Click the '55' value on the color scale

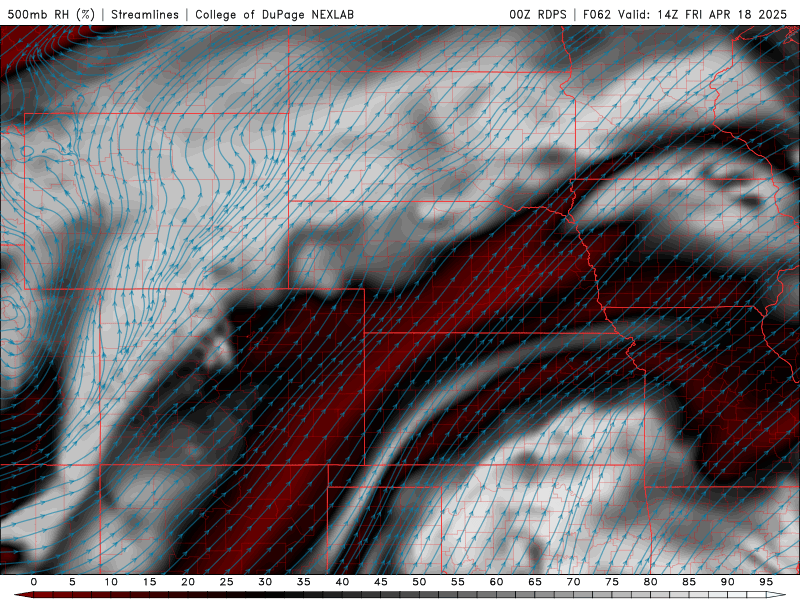point(458,582)
